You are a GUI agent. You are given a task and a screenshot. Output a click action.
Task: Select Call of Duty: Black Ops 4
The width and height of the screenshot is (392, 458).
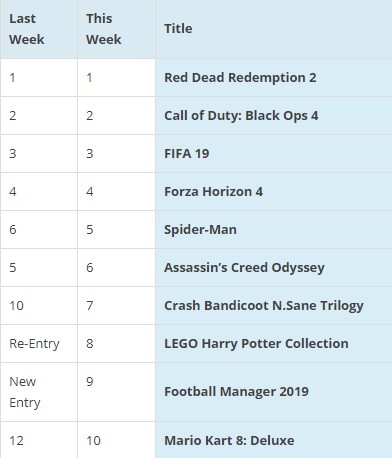tap(241, 116)
